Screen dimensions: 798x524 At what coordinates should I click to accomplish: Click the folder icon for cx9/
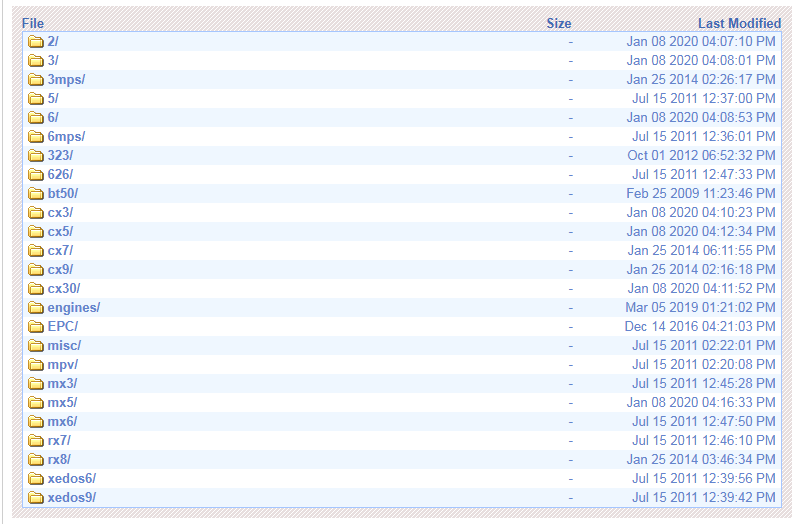point(36,270)
